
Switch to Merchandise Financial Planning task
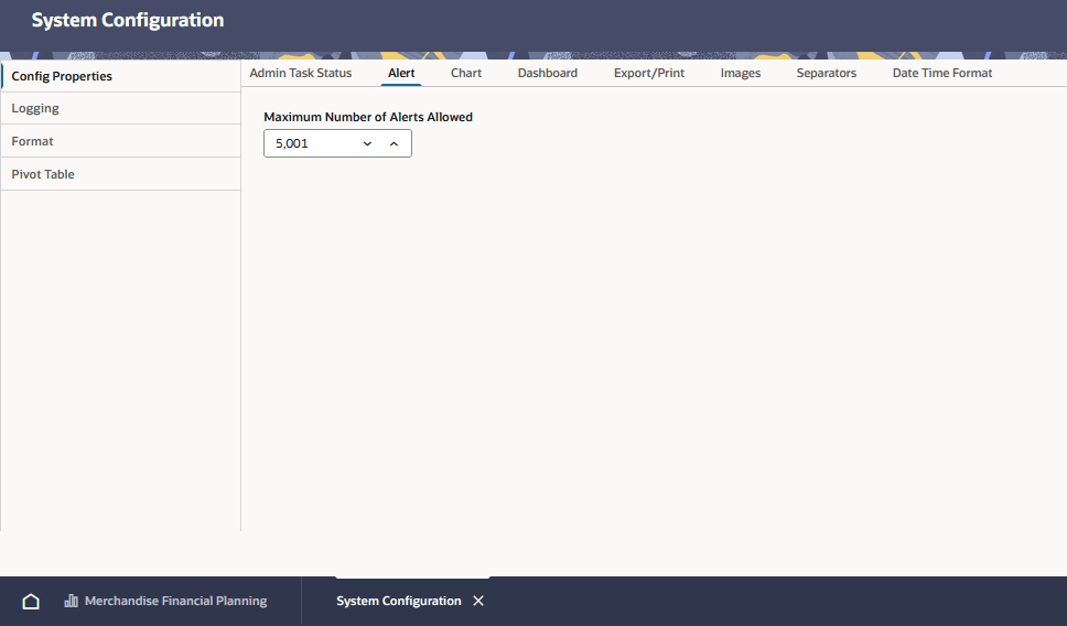tap(176, 601)
